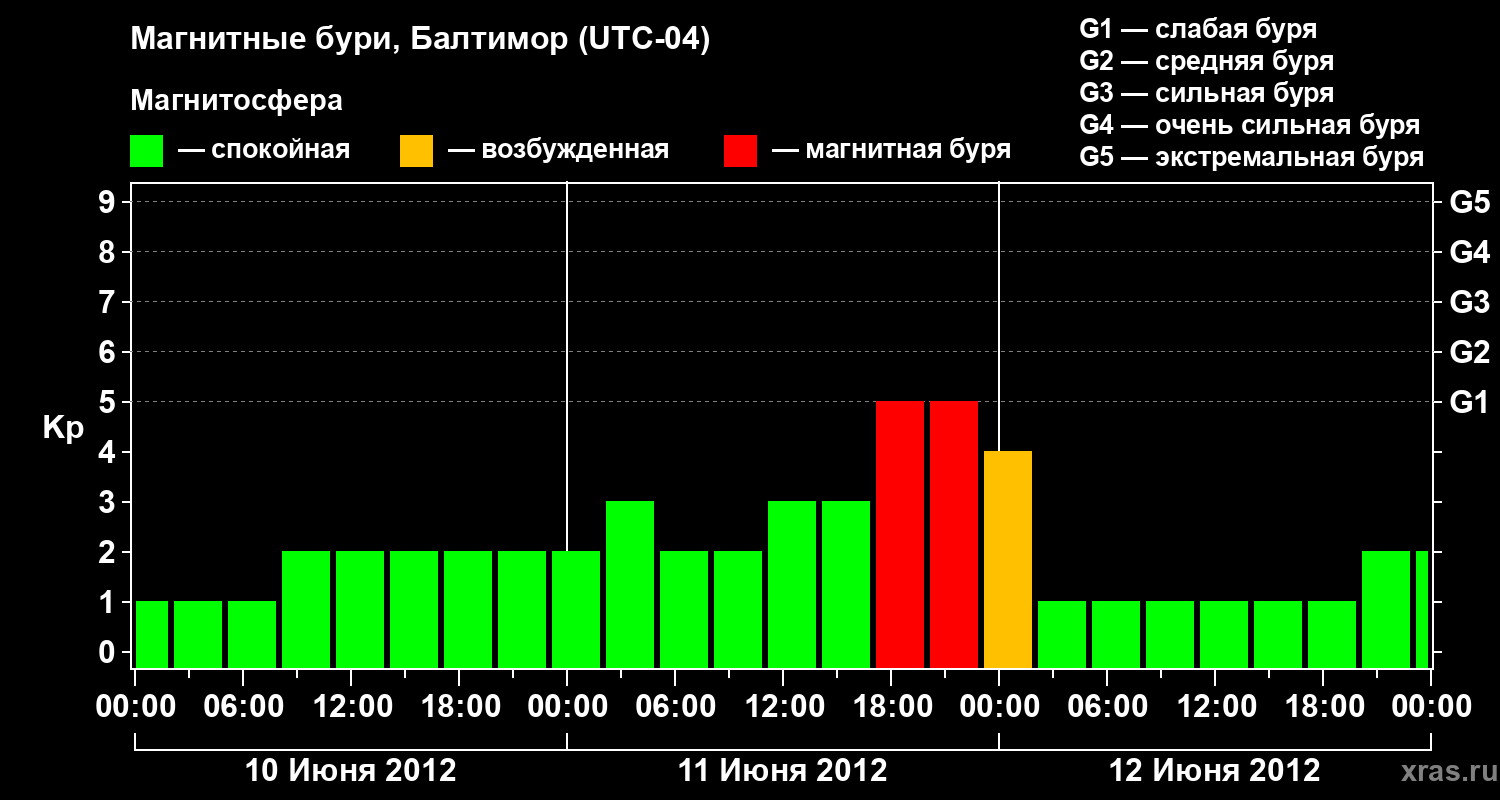Click the second red Kp 5 bar before midnight

click(954, 534)
